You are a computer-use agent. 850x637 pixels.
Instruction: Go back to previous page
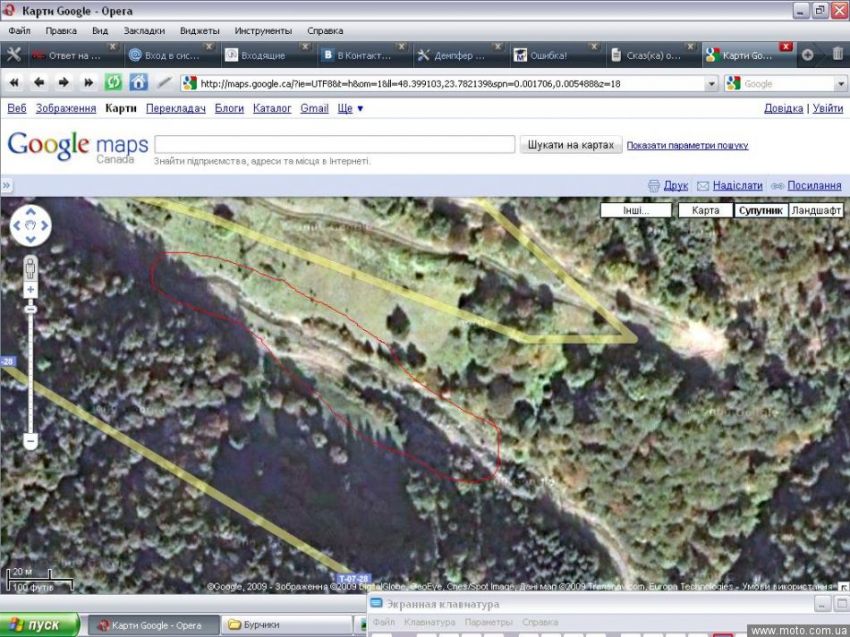[x=39, y=83]
